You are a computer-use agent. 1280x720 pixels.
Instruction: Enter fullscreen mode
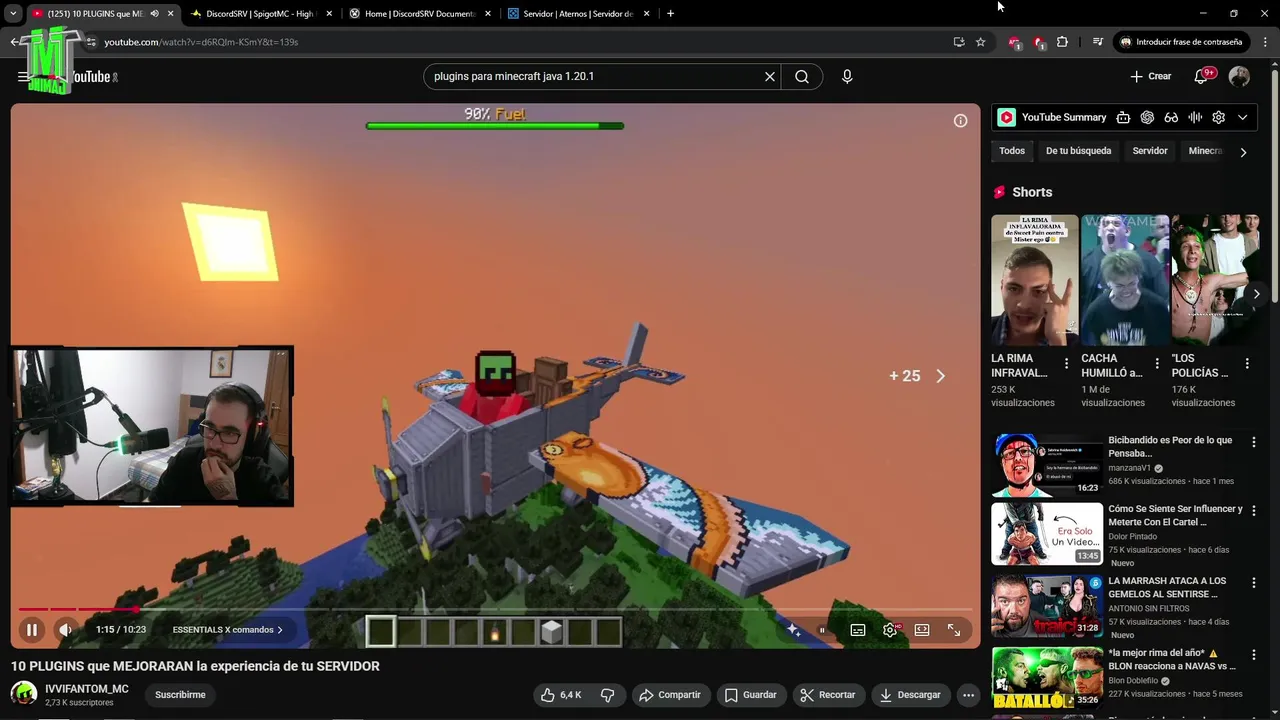pyautogui.click(x=954, y=630)
